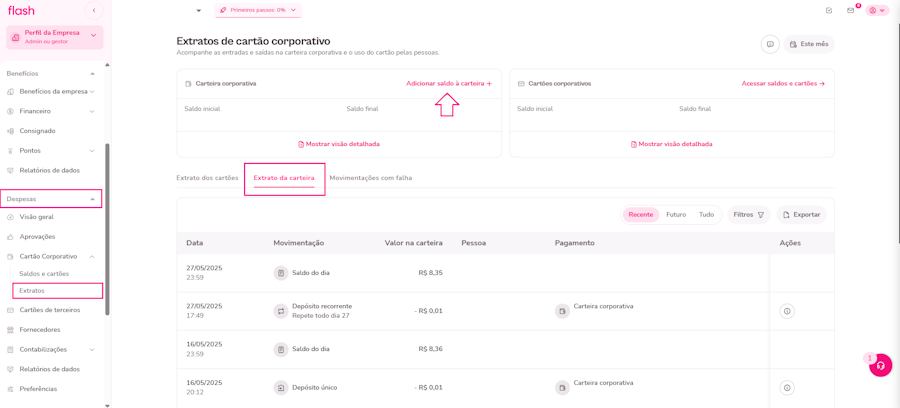The height and width of the screenshot is (408, 900).
Task: Select the Futuro filter
Action: pos(676,215)
